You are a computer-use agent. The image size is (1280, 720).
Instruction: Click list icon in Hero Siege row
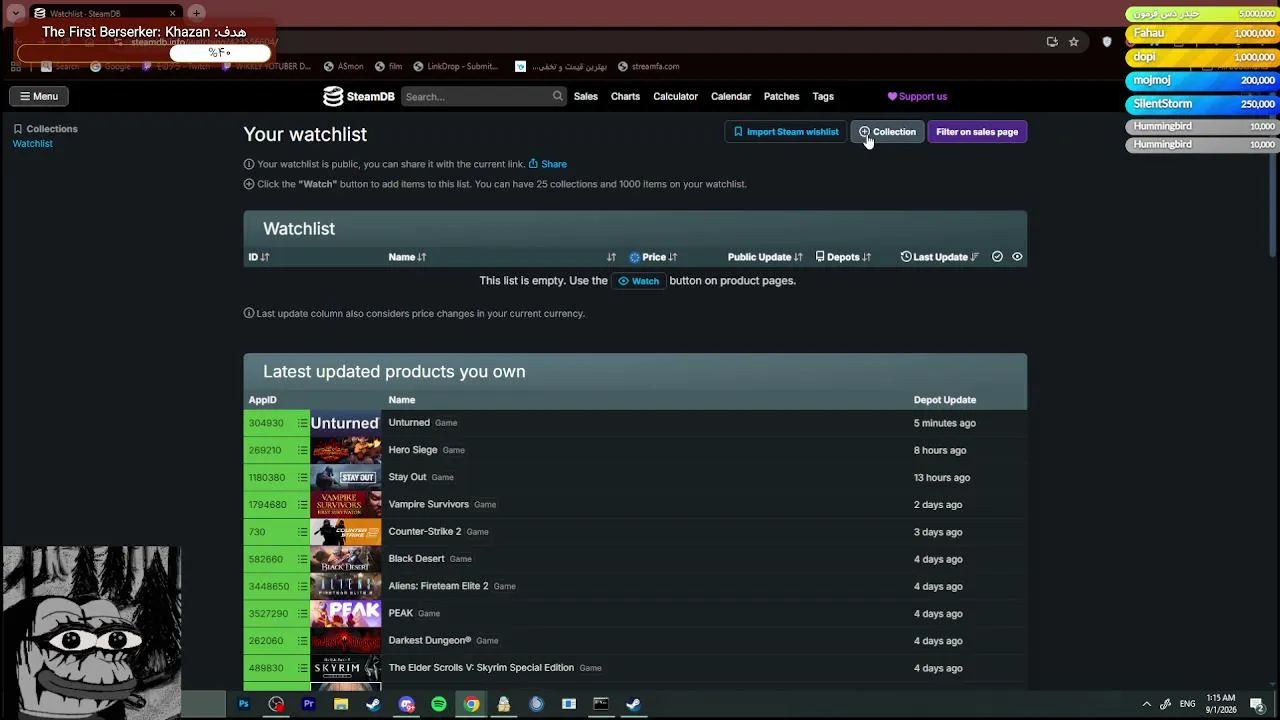point(302,450)
